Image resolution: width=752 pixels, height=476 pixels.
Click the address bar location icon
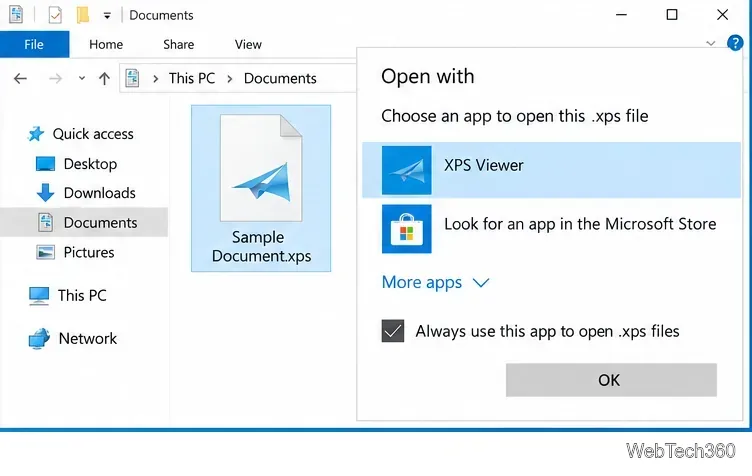coord(132,78)
